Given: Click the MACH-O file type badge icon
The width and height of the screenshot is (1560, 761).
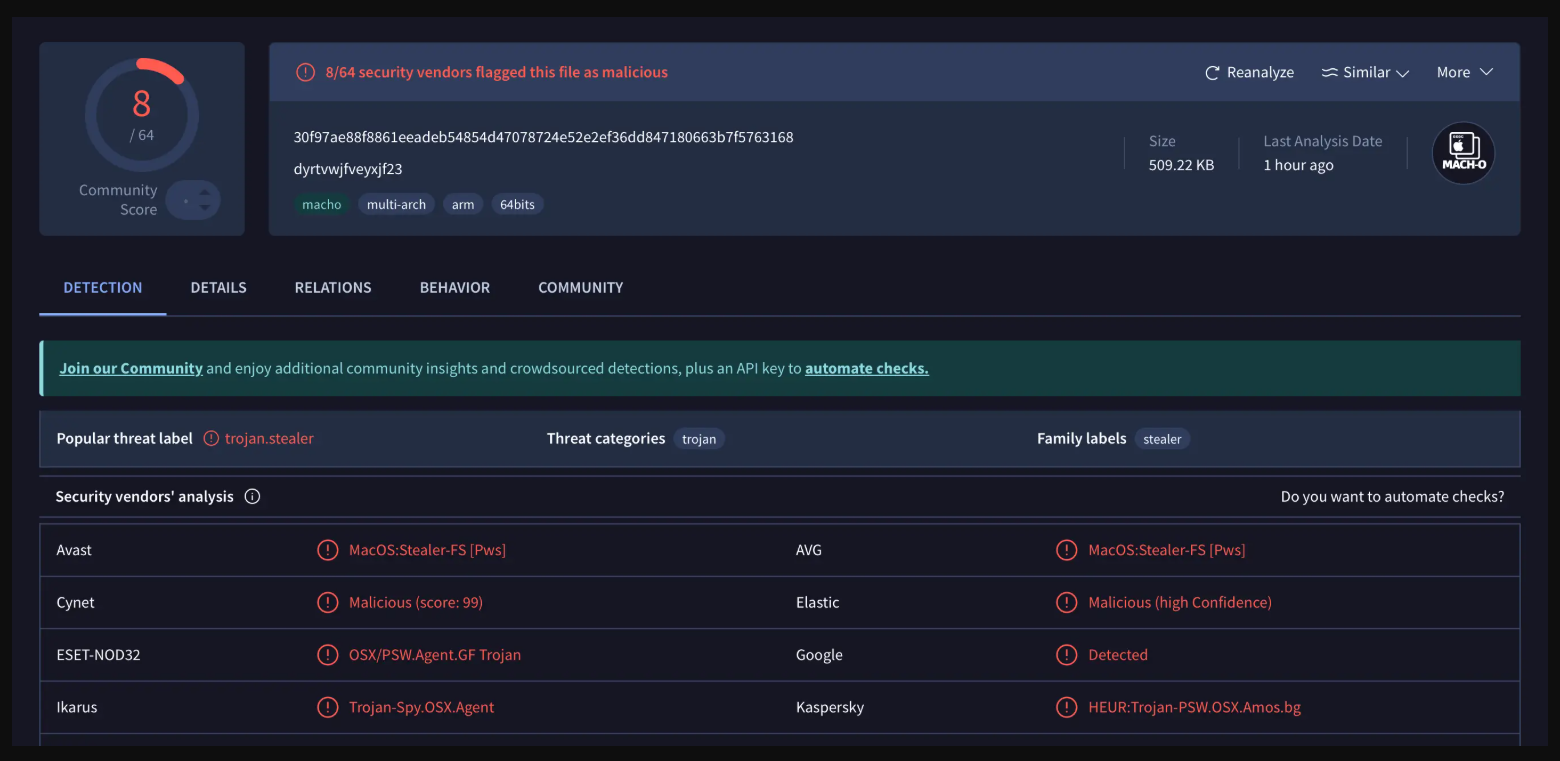Looking at the screenshot, I should coord(1463,152).
